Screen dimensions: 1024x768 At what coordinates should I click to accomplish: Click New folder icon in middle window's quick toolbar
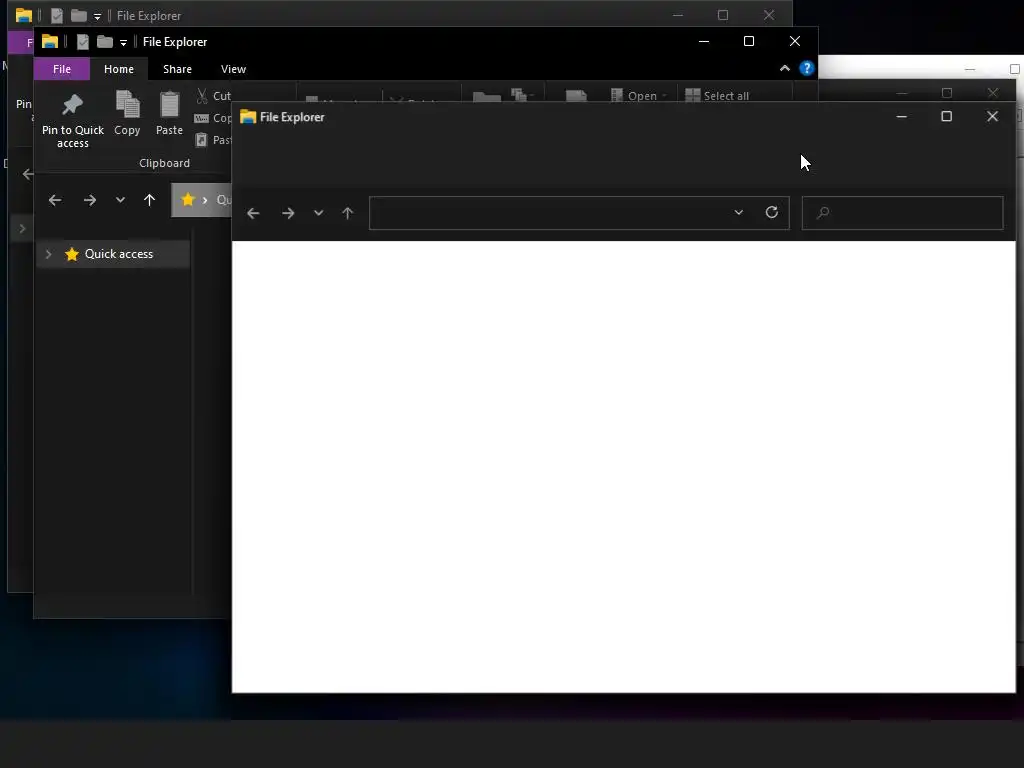pyautogui.click(x=104, y=42)
